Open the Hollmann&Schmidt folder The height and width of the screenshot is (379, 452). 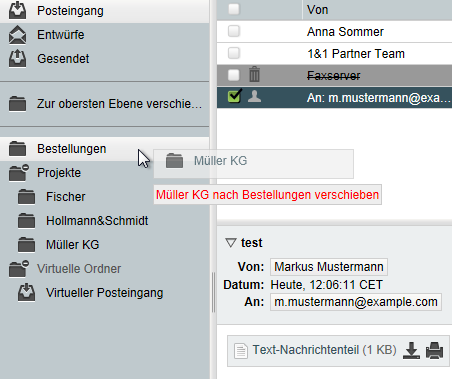point(97,221)
